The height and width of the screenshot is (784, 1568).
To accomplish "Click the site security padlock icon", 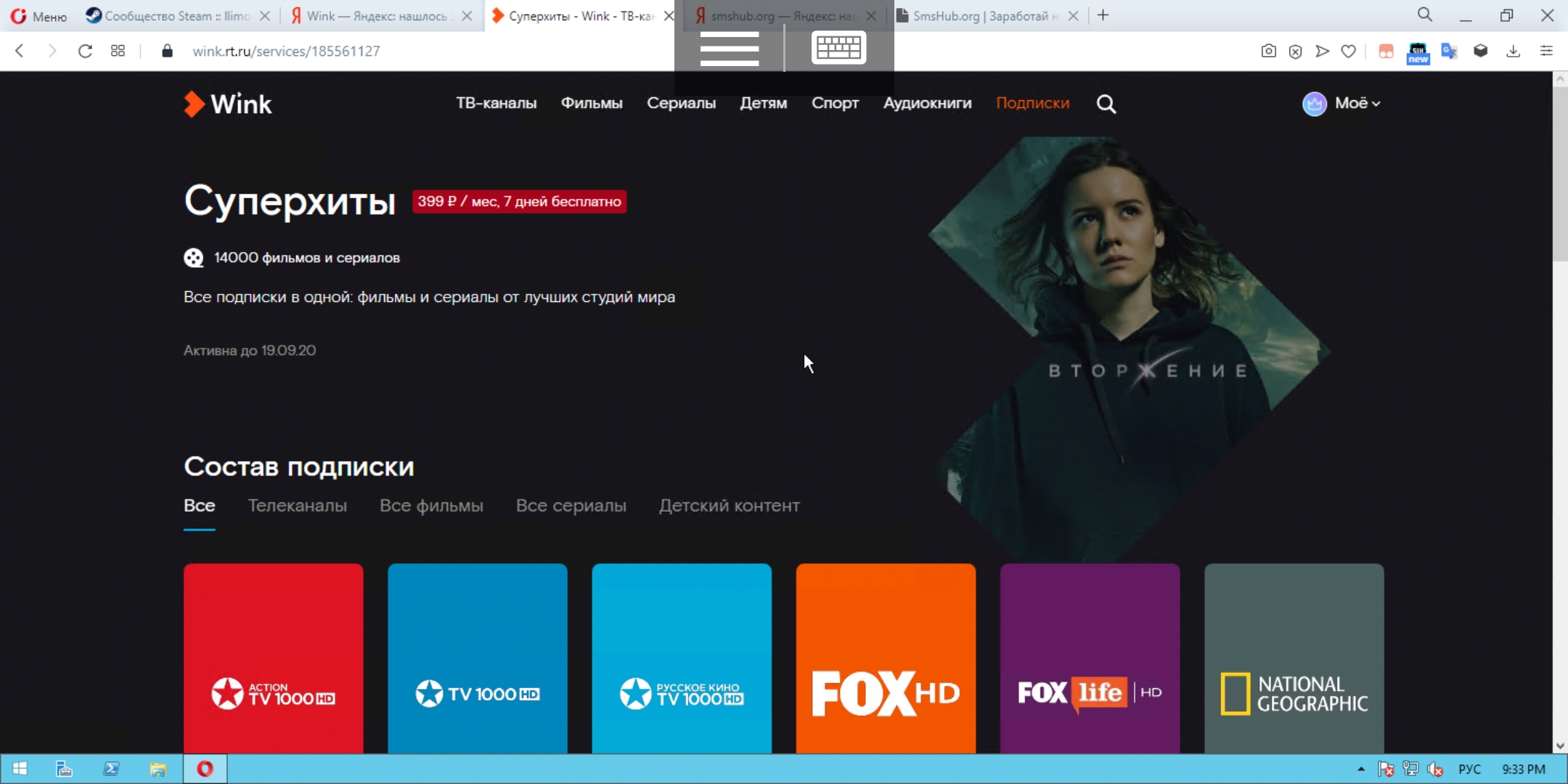I will tap(167, 51).
